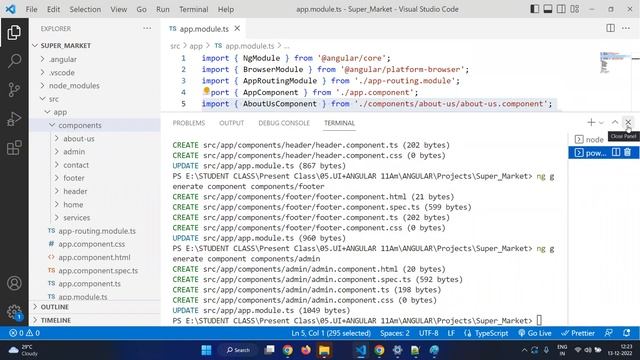The height and width of the screenshot is (360, 640).
Task: Change indentation Spaces: 2
Action: (395, 333)
